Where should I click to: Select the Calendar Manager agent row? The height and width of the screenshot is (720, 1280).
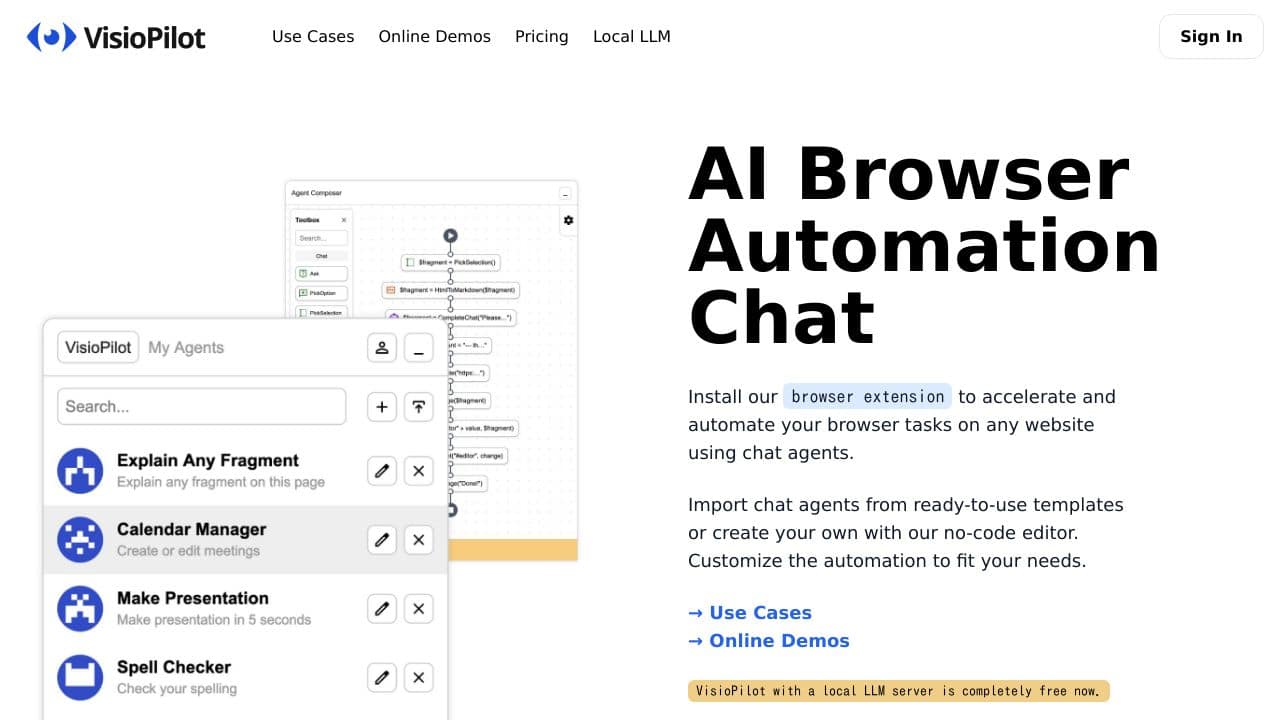coord(245,540)
